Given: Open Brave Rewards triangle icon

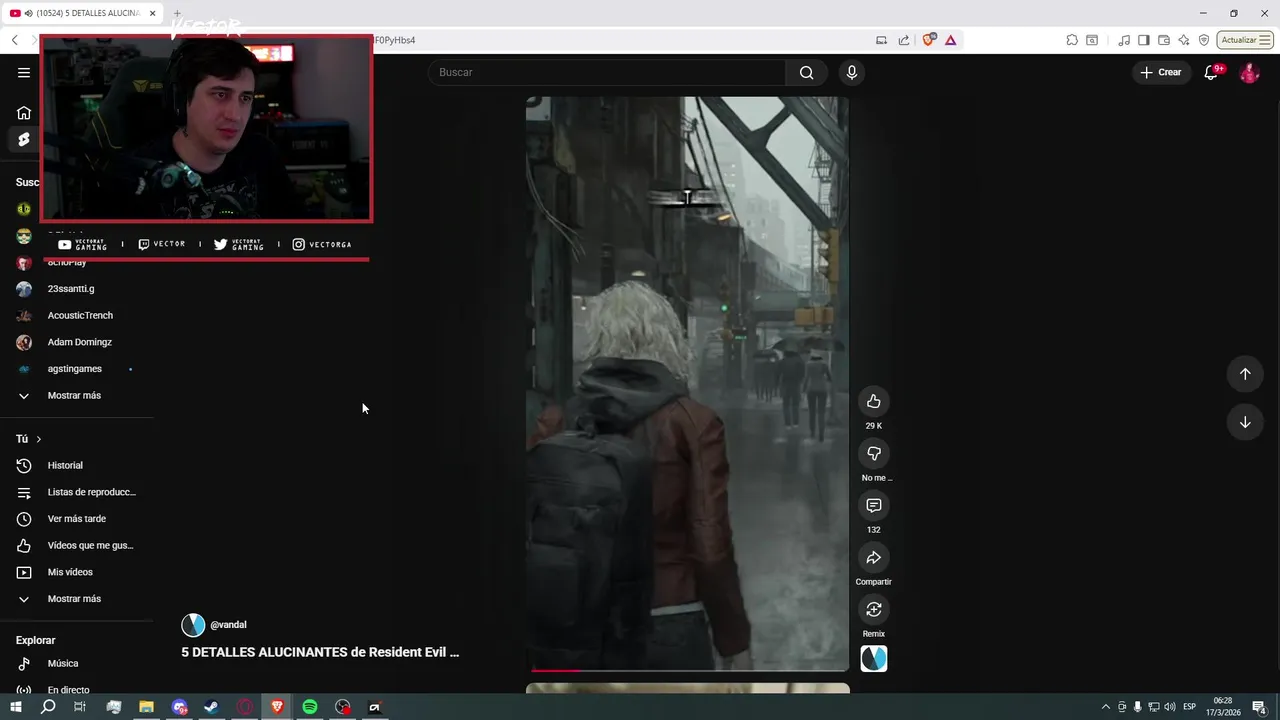Looking at the screenshot, I should coord(950,40).
